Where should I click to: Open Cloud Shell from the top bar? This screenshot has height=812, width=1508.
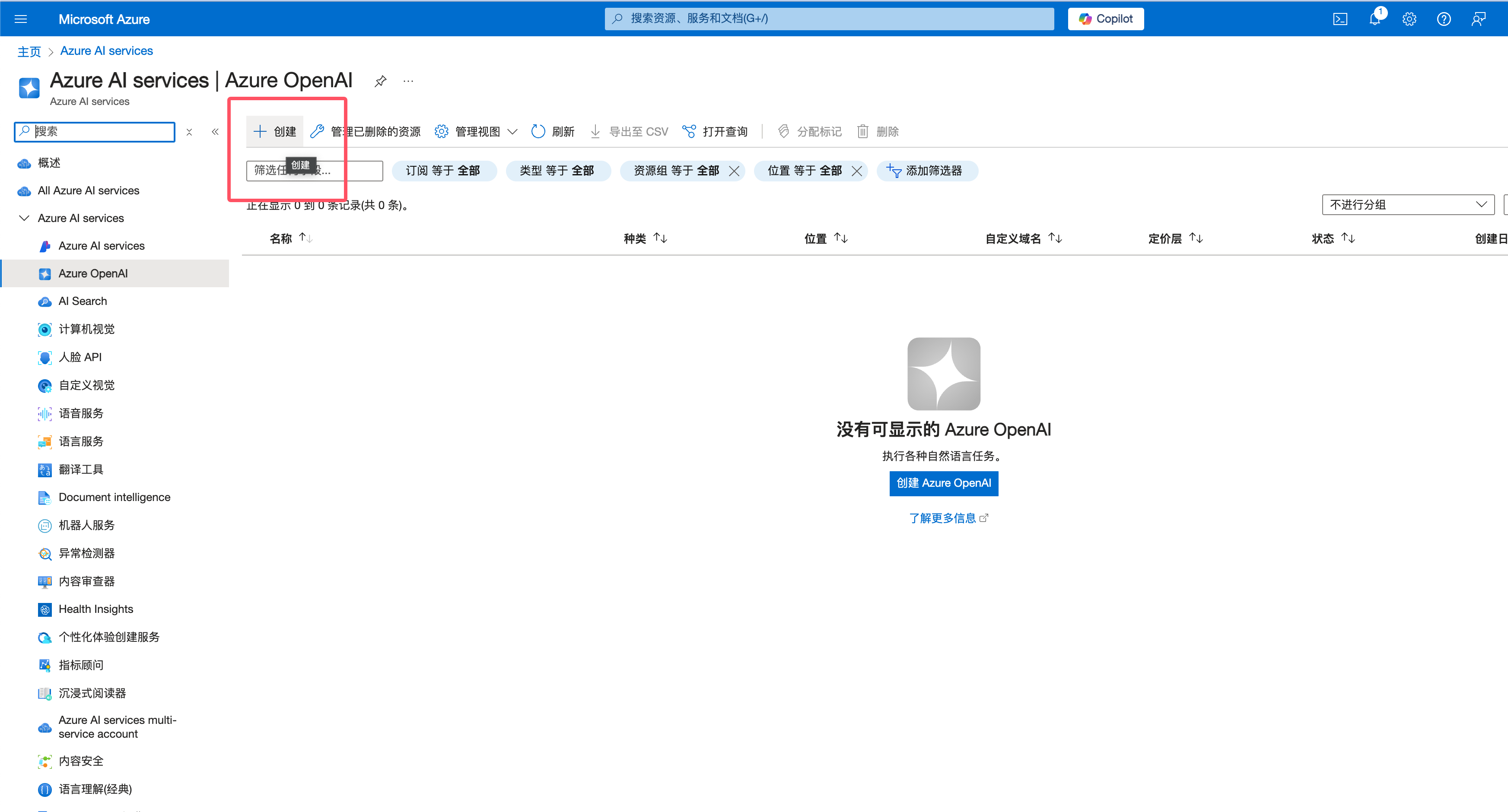(1341, 19)
